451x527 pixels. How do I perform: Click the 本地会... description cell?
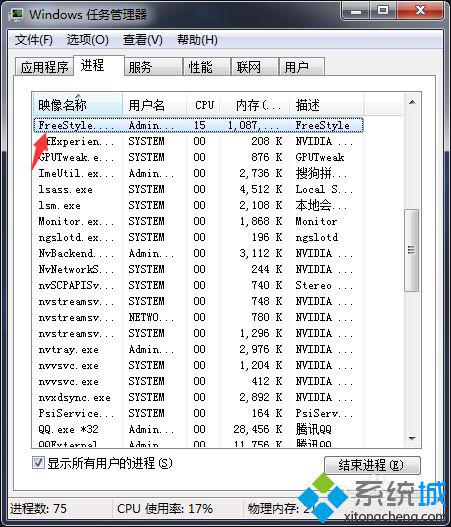[321, 205]
